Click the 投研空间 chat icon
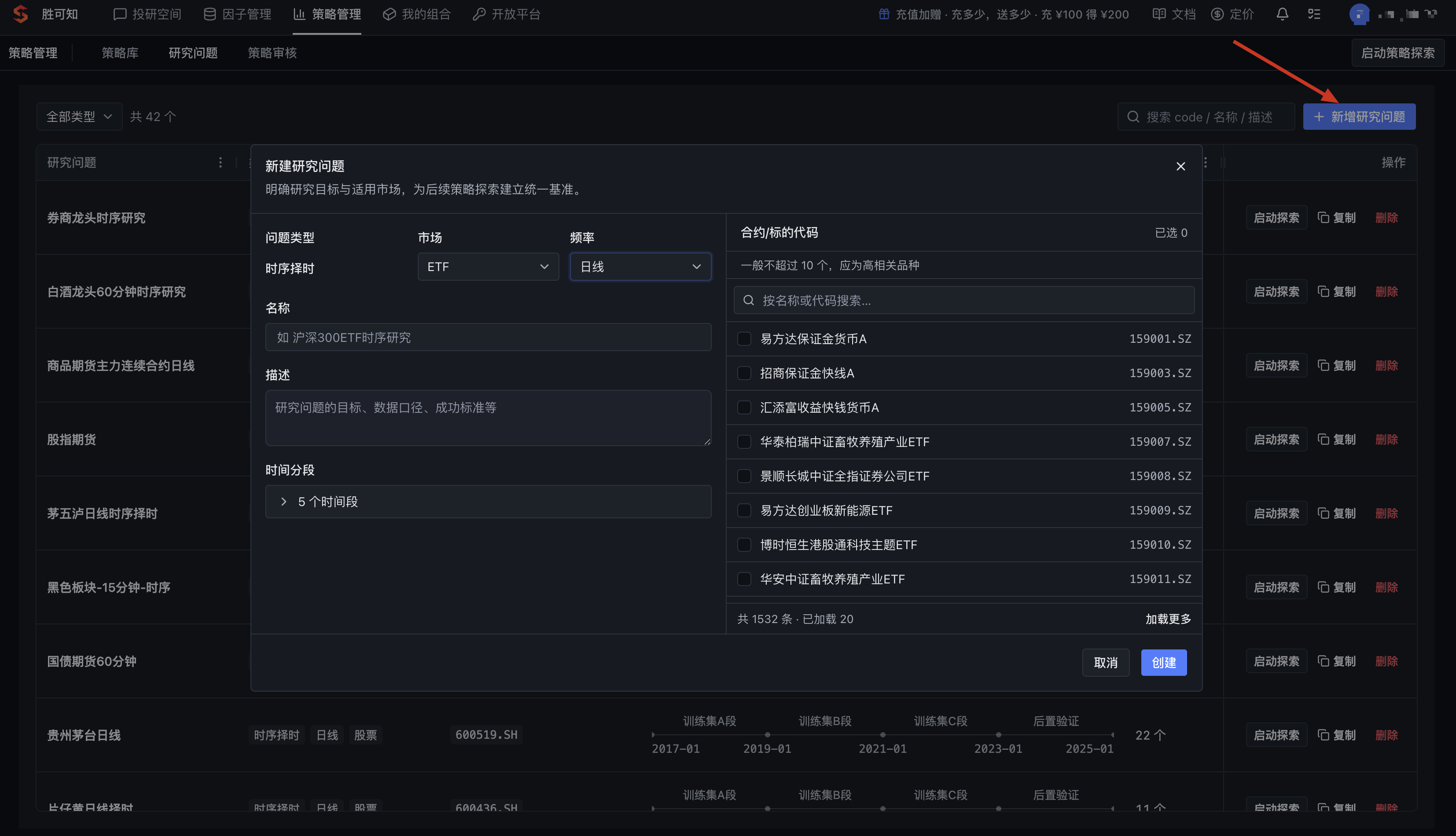Screen dimensions: 1456x836 [x=119, y=15]
